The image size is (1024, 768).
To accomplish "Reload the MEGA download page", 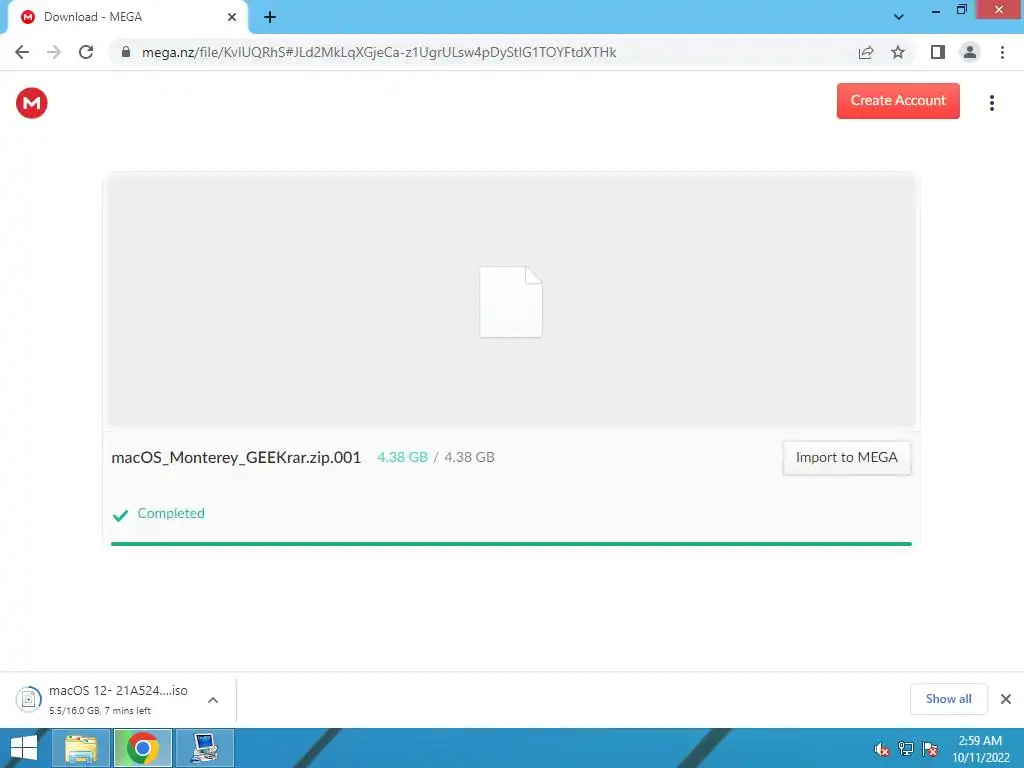I will 86,52.
